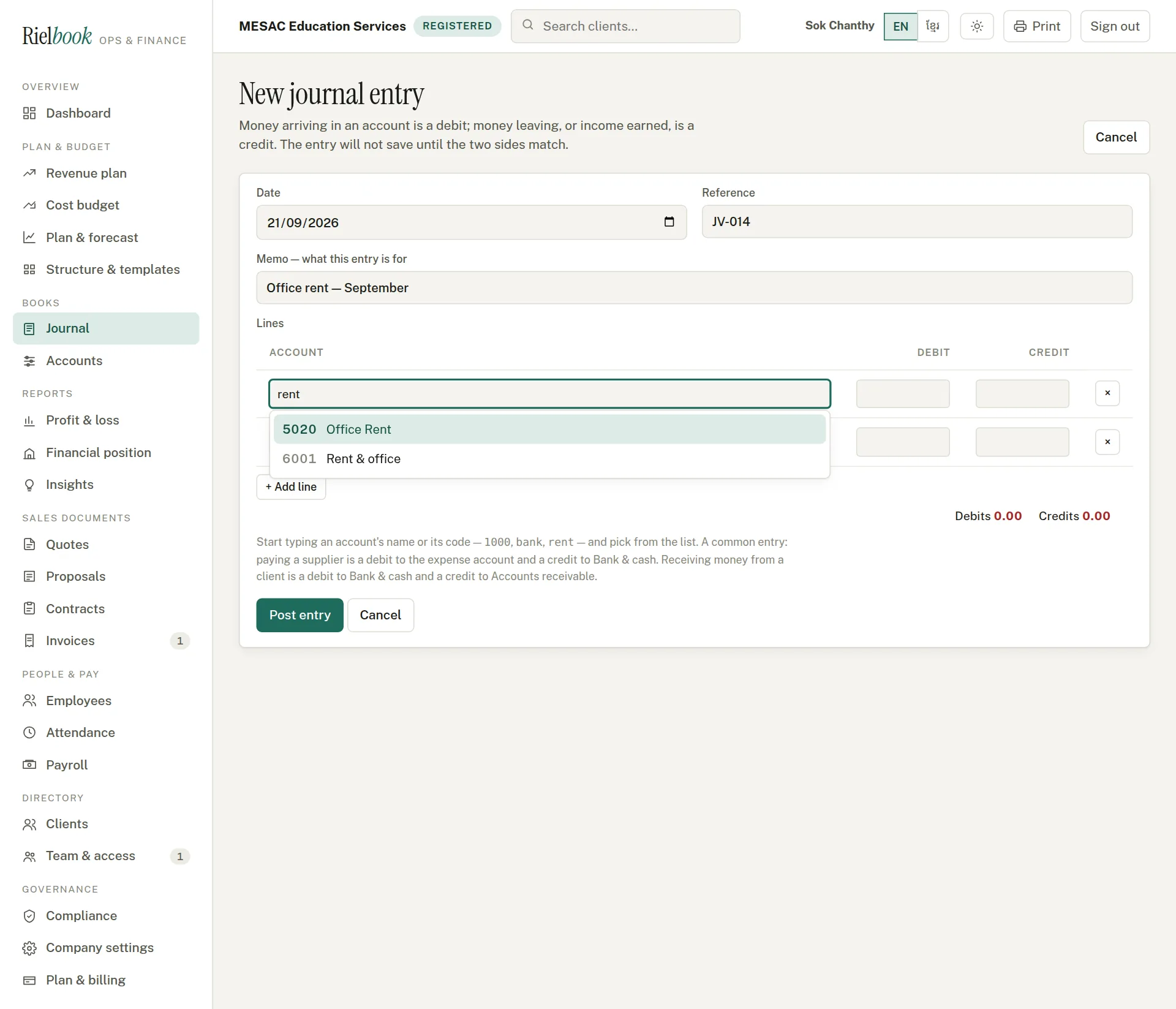Switch language to Khmer
The width and height of the screenshot is (1176, 1009).
(933, 26)
